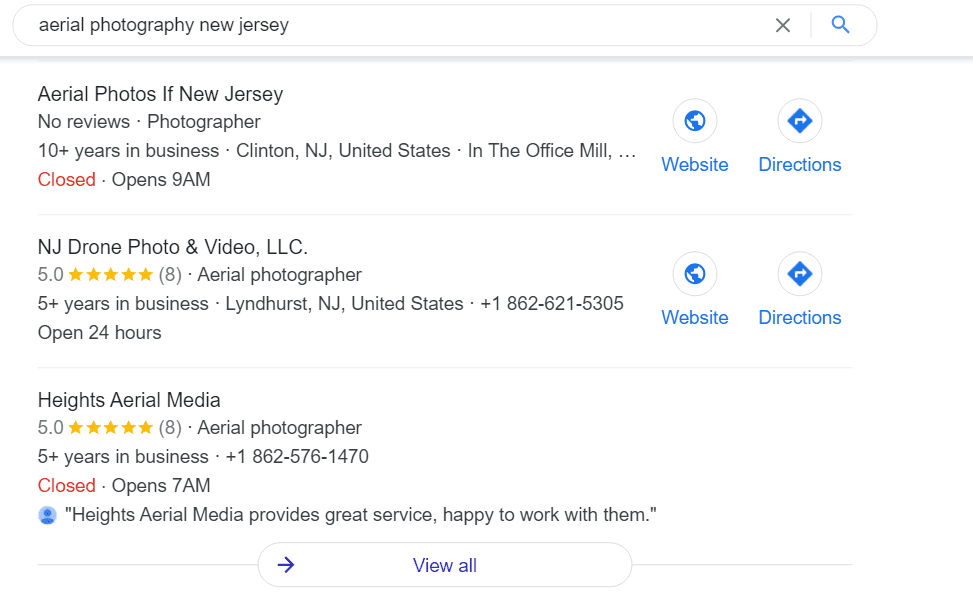This screenshot has width=973, height=596.
Task: Click the (8) reviews count for Heights Aerial Media
Action: (174, 427)
